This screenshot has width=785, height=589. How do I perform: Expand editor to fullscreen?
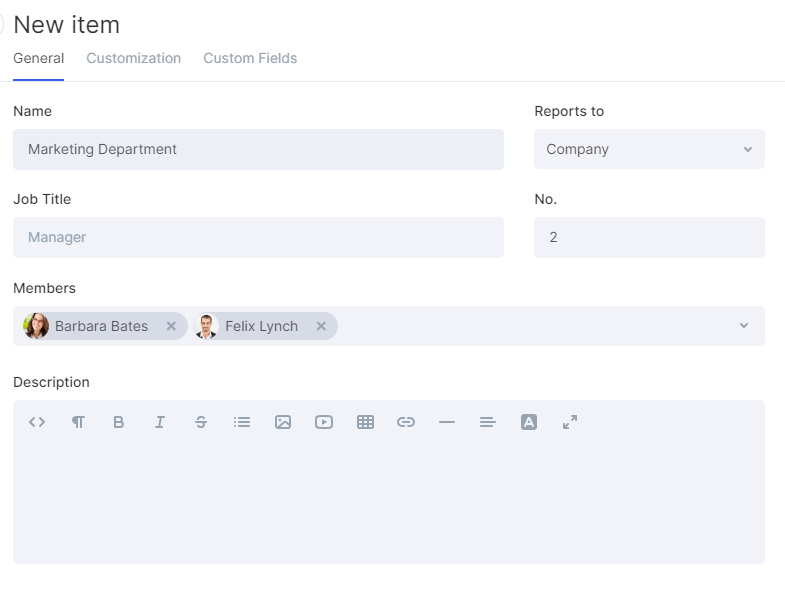coord(570,422)
